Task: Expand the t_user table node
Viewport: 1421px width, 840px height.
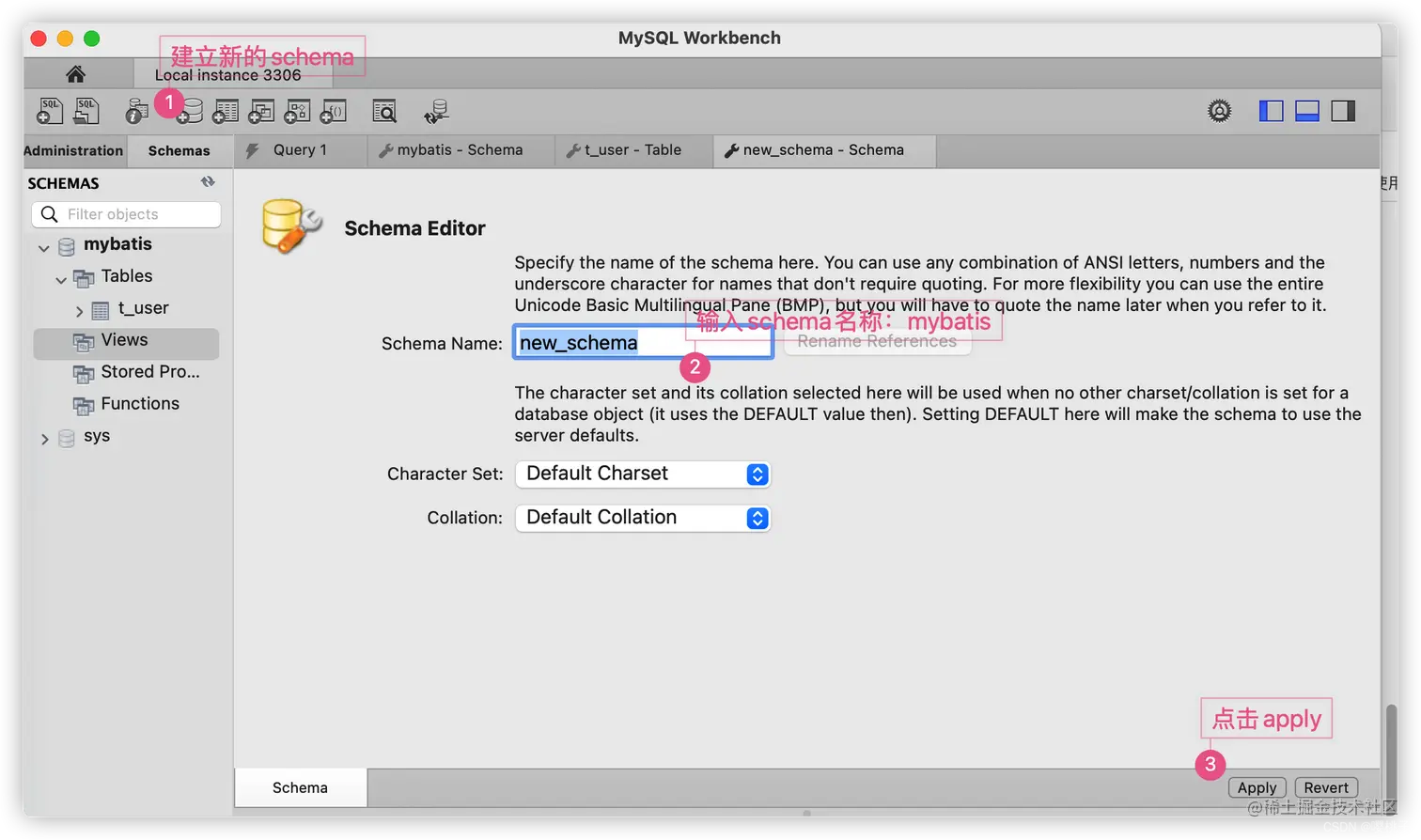Action: click(x=79, y=311)
